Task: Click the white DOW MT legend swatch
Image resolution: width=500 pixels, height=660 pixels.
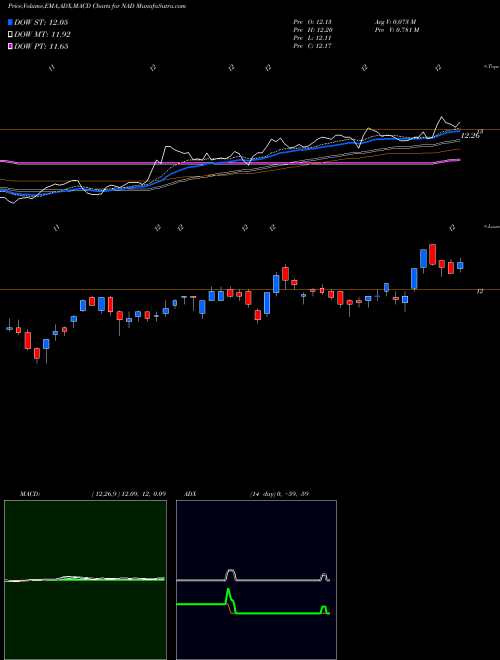Action: click(11, 35)
